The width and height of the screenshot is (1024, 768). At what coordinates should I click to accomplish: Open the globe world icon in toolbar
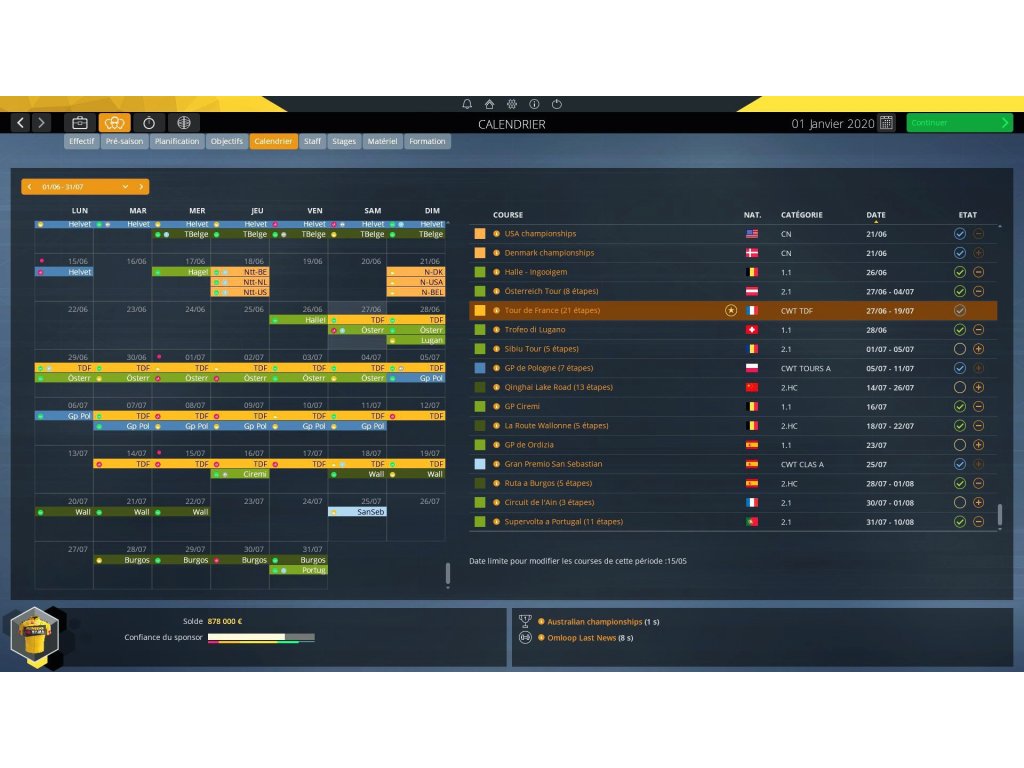click(x=182, y=123)
